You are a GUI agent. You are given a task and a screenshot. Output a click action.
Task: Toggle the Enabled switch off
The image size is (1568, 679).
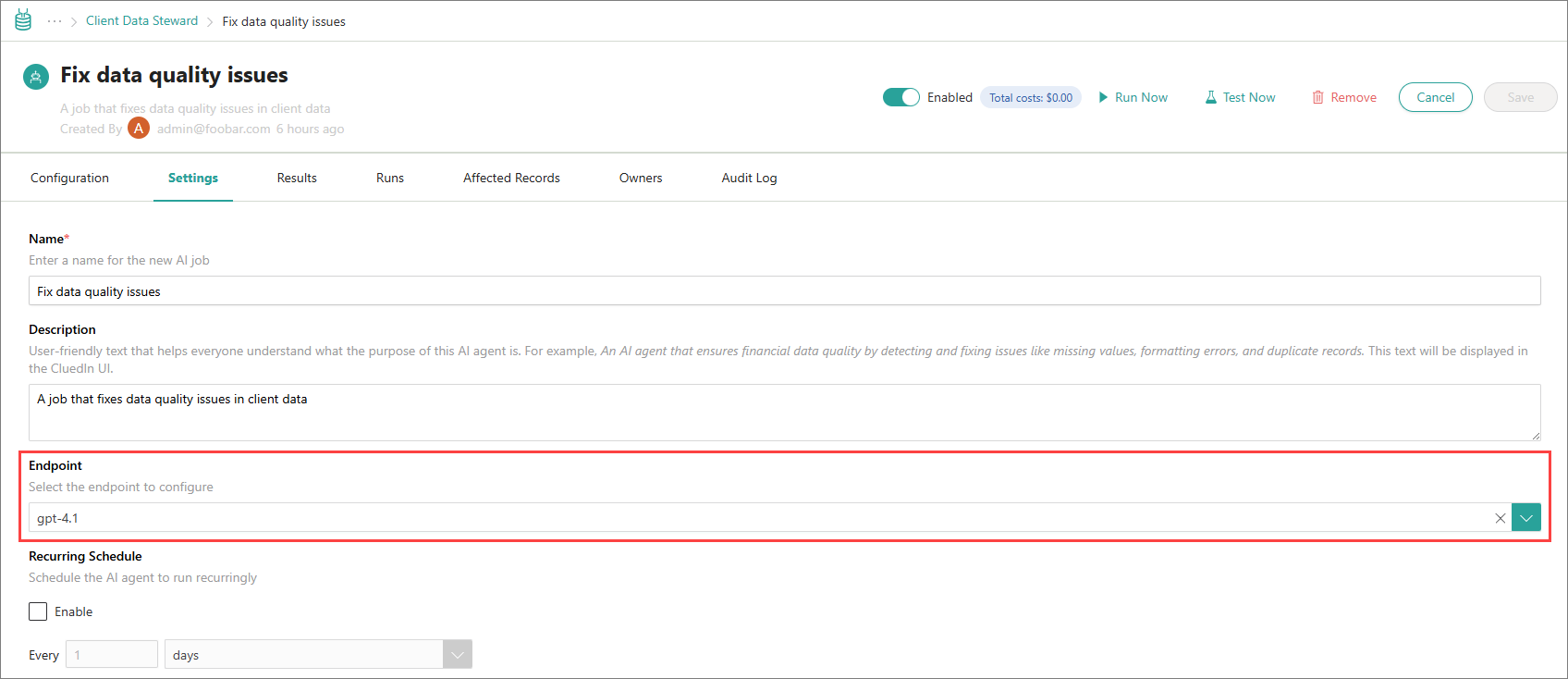[x=900, y=97]
